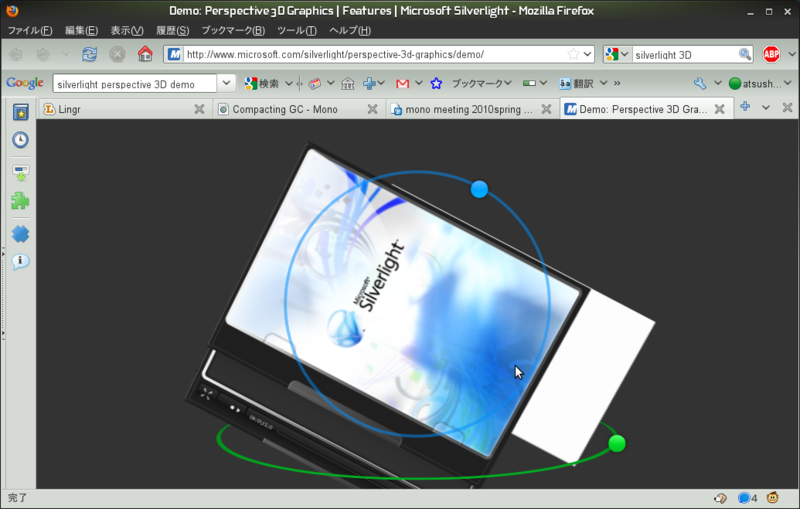Screen dimensions: 800x509
Task: Open the sidebar history clock icon
Action: (x=20, y=139)
